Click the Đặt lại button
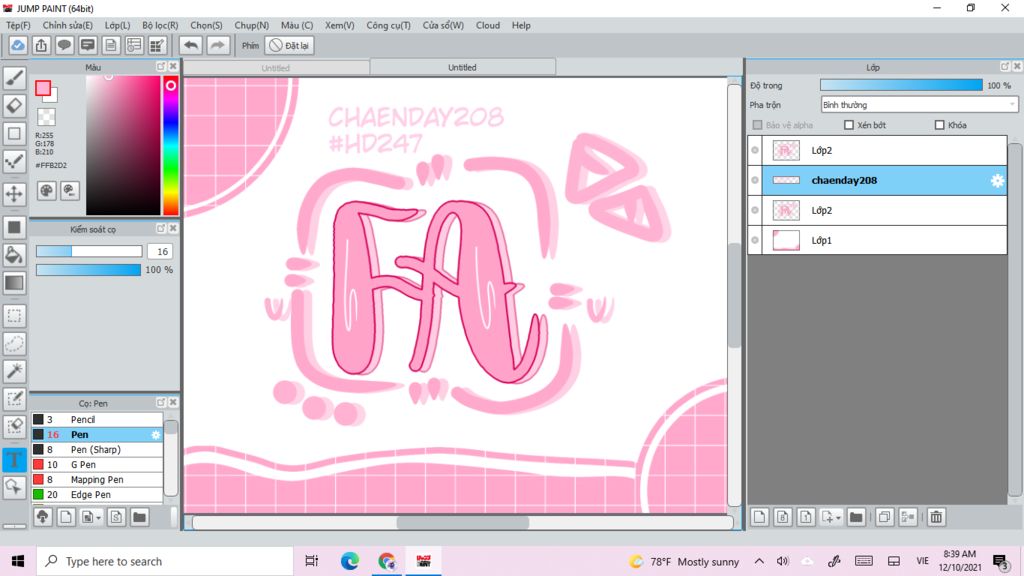 [290, 45]
